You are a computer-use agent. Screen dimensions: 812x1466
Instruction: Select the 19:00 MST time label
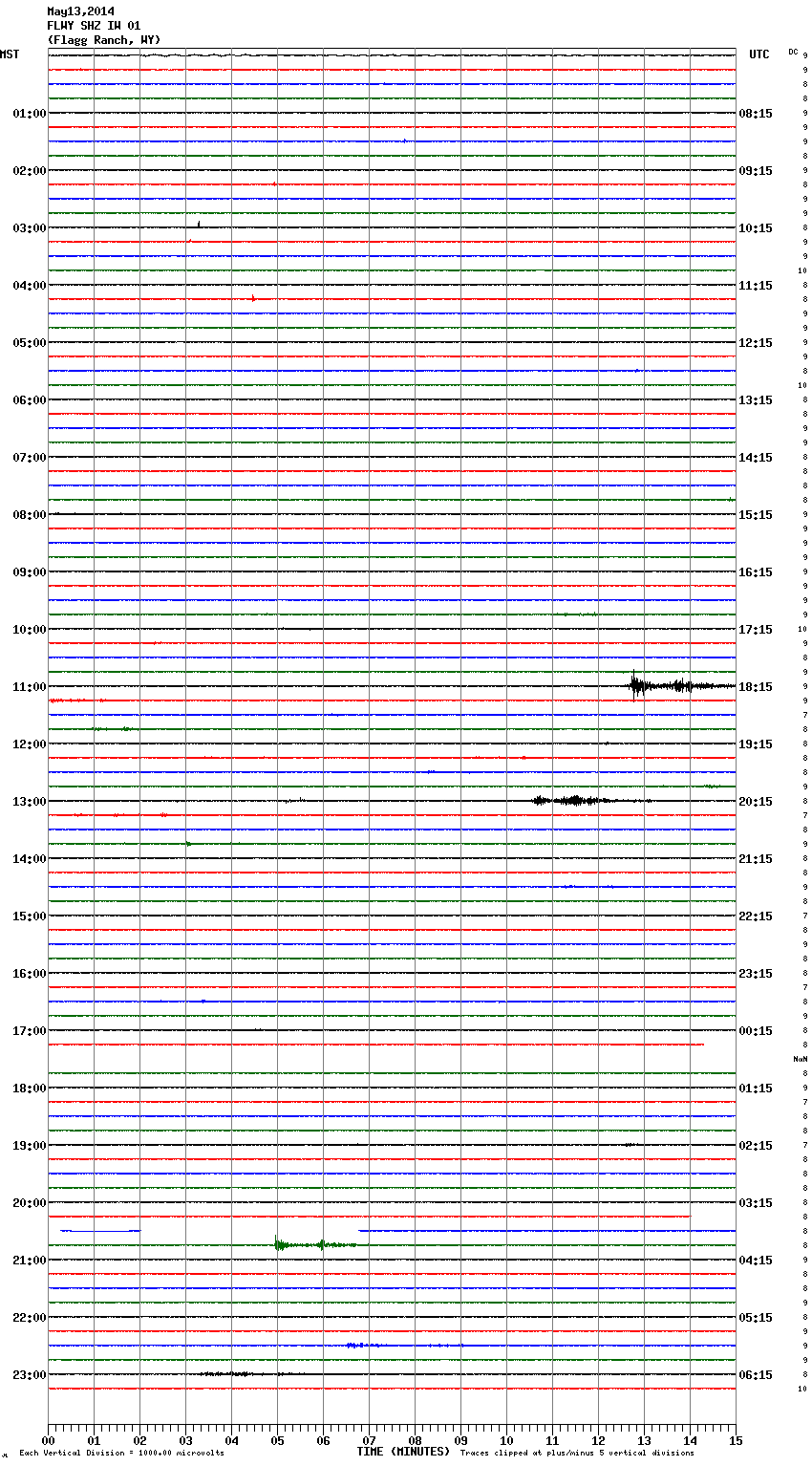click(30, 1146)
